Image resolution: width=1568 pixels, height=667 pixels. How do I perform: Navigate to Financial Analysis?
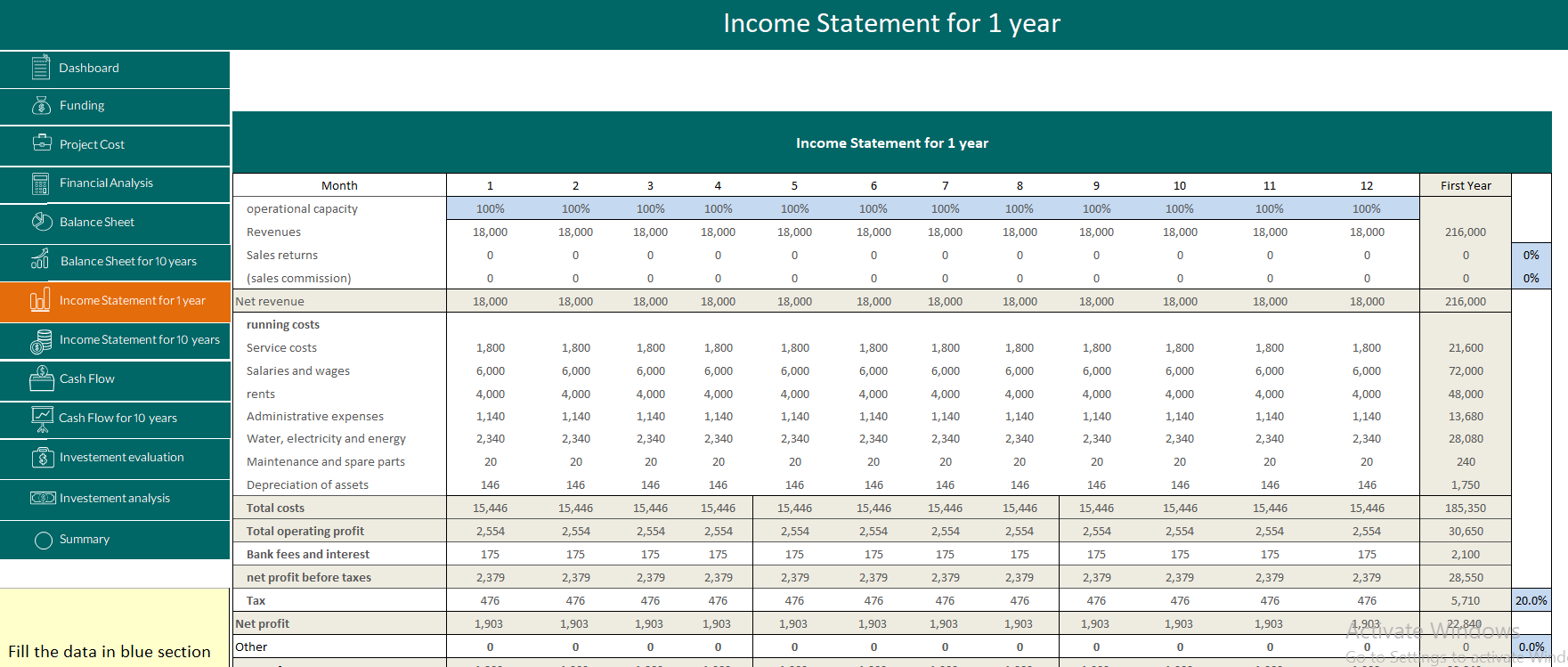coord(115,183)
